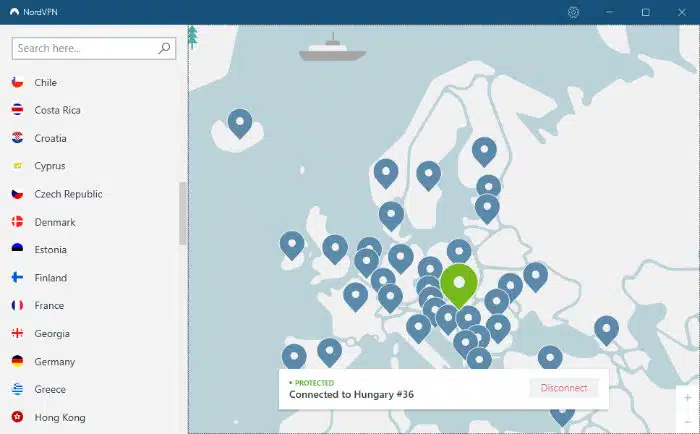Select the Sweden map pin

click(x=429, y=175)
